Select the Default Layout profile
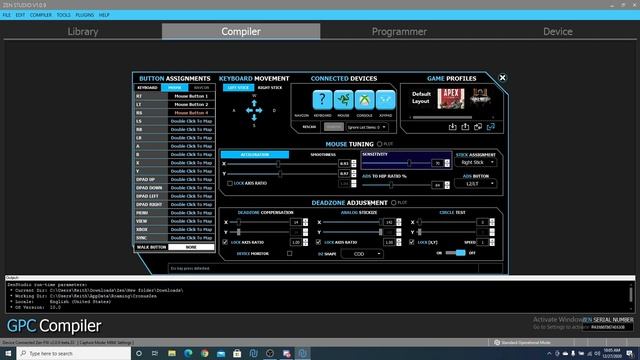Viewport: 640px width, 360px height. pos(420,98)
